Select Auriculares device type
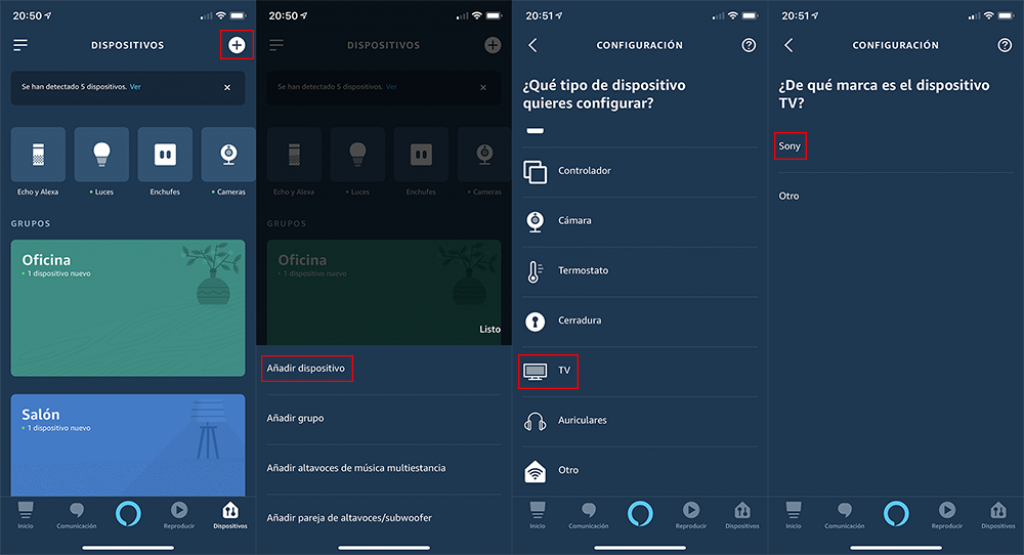The image size is (1024, 555). pyautogui.click(x=639, y=420)
